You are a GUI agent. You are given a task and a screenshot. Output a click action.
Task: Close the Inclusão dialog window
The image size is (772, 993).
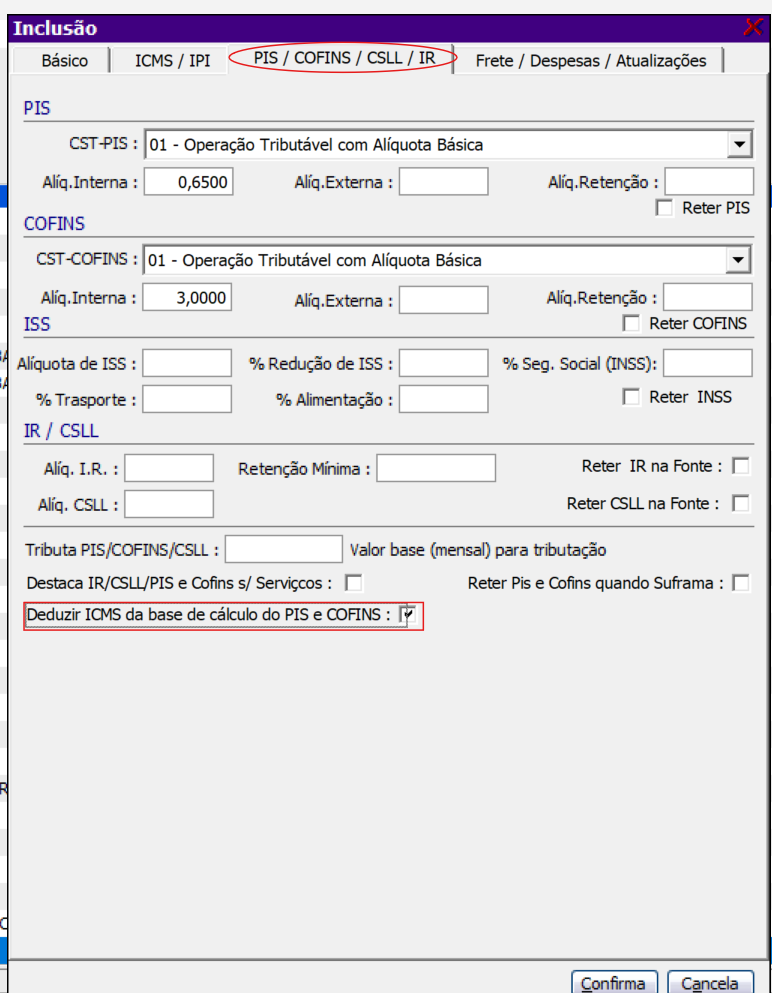point(752,28)
